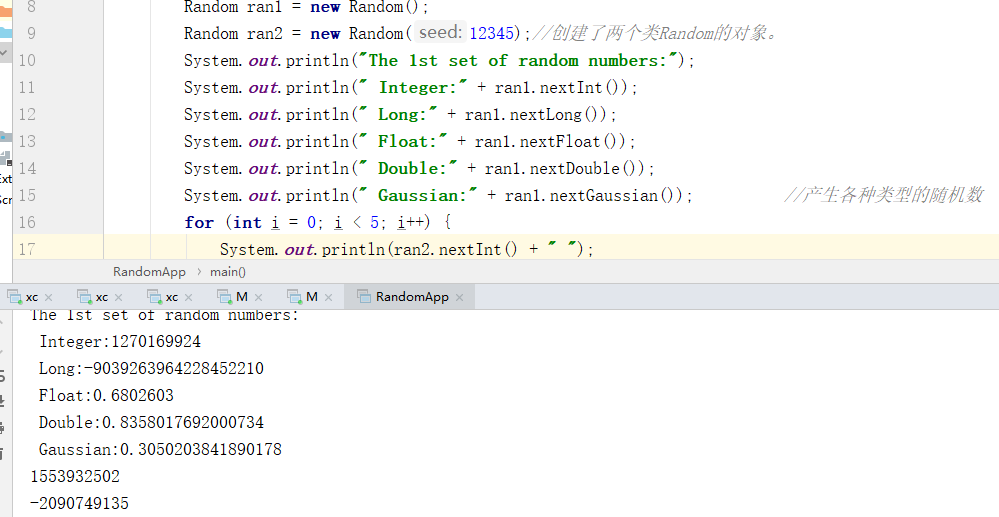Click the seed value 12345
Viewport: 999px width, 517px height.
491,33
